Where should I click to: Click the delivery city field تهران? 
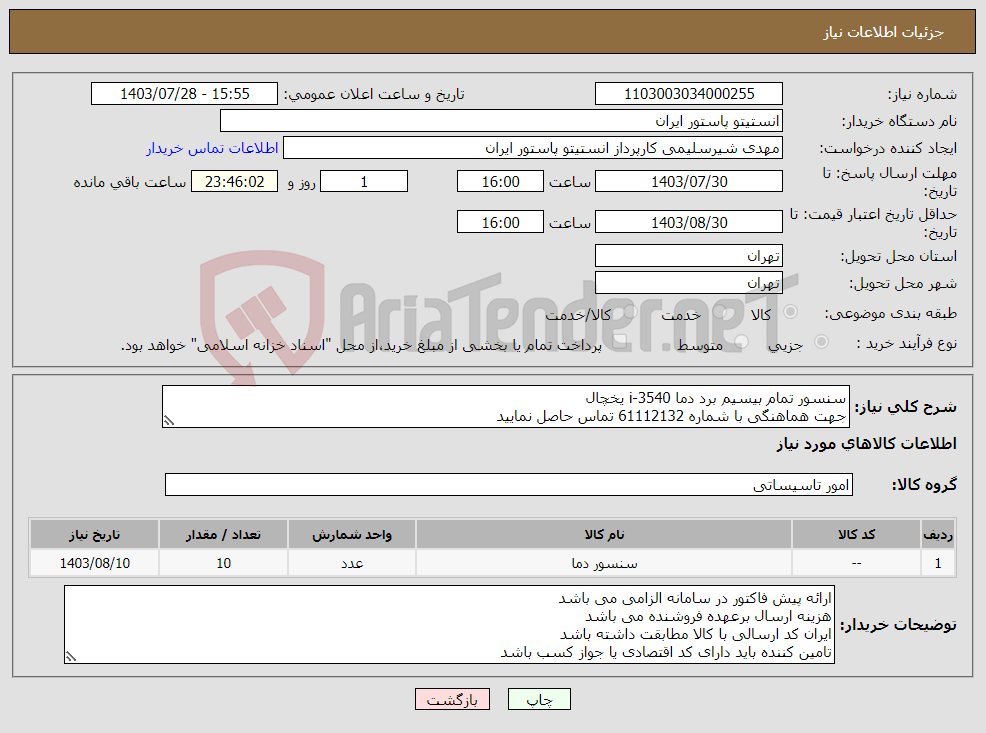(689, 283)
